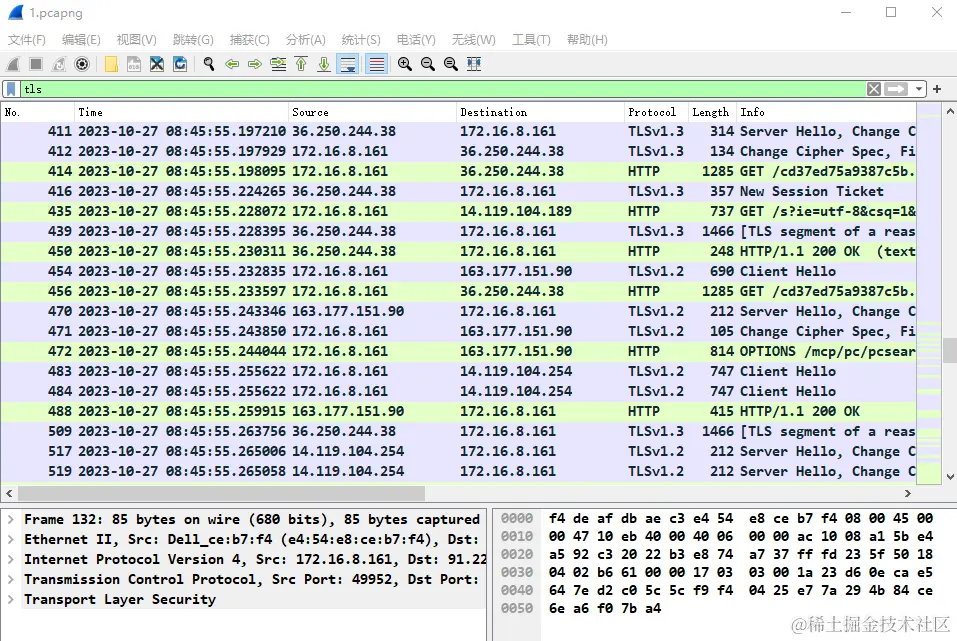
Task: Reset zoom to normal size icon
Action: [451, 64]
